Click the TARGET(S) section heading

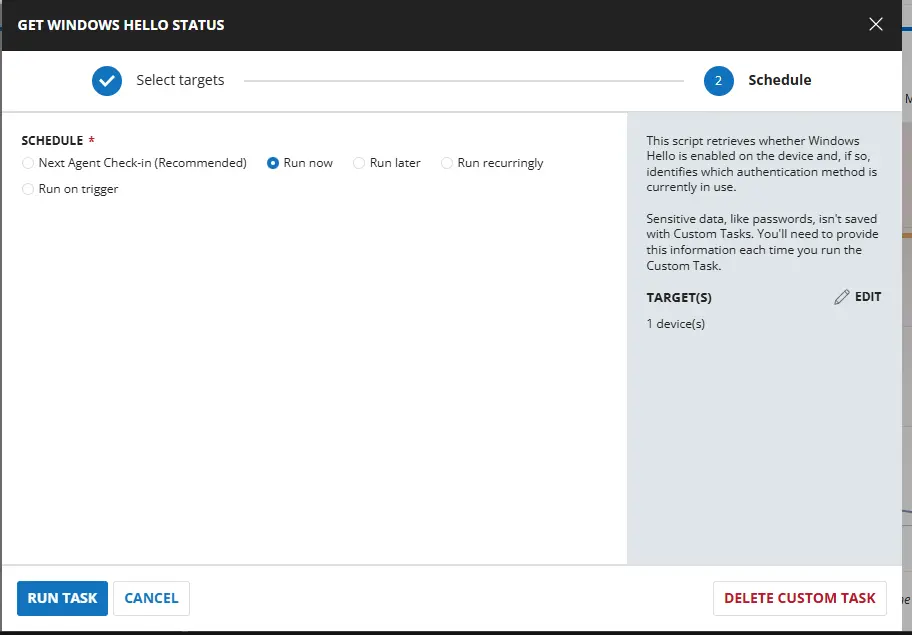pyautogui.click(x=679, y=297)
